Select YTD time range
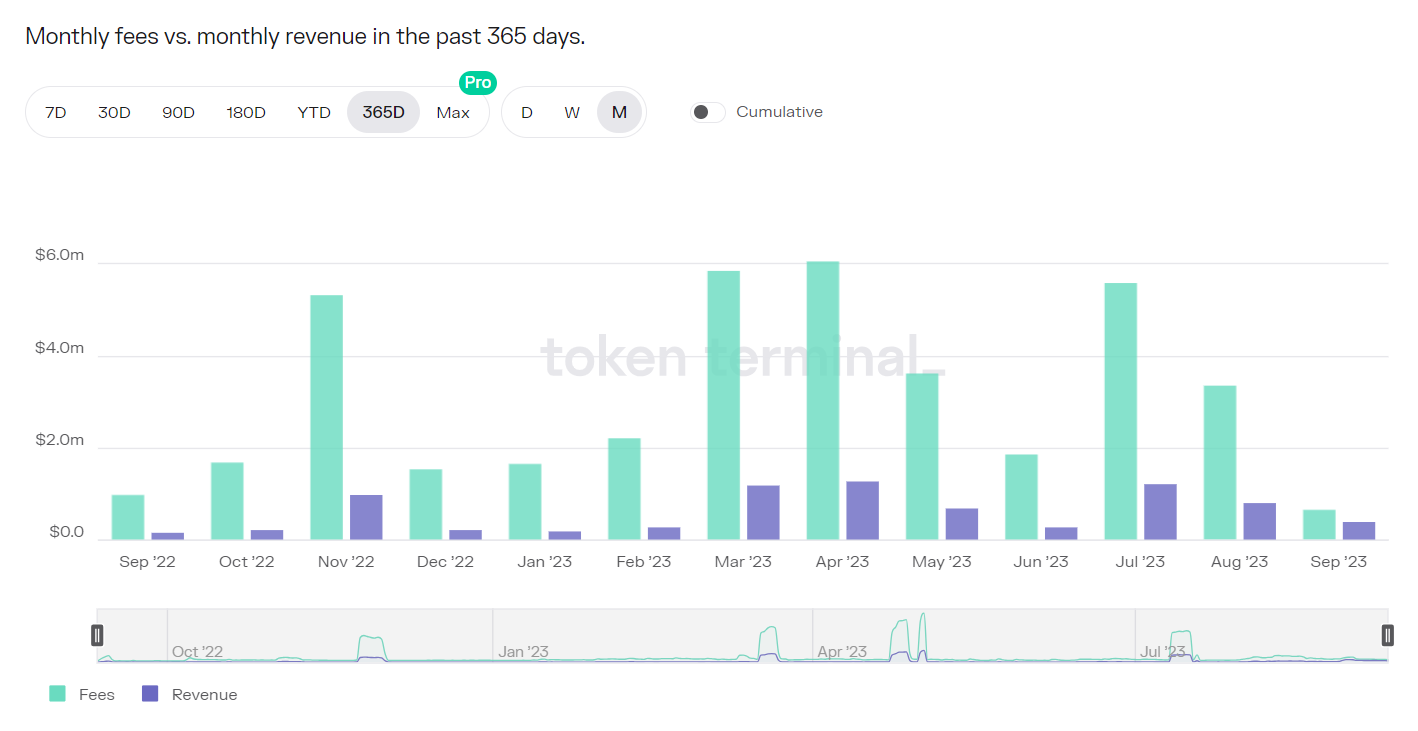 314,112
